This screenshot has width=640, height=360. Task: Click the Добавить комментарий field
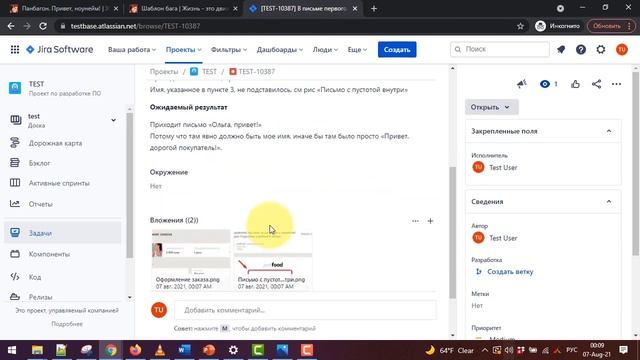click(305, 310)
